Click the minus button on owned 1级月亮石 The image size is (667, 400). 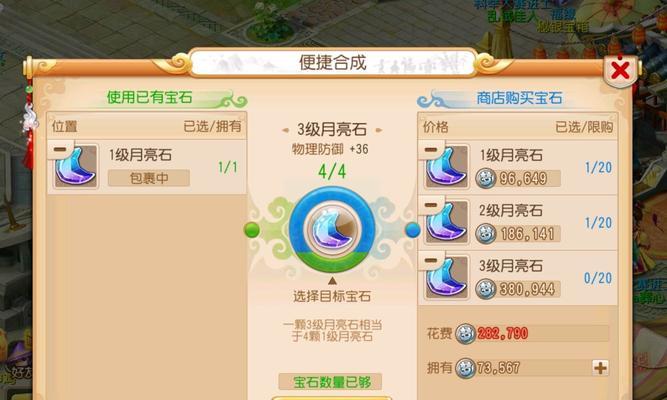click(60, 149)
